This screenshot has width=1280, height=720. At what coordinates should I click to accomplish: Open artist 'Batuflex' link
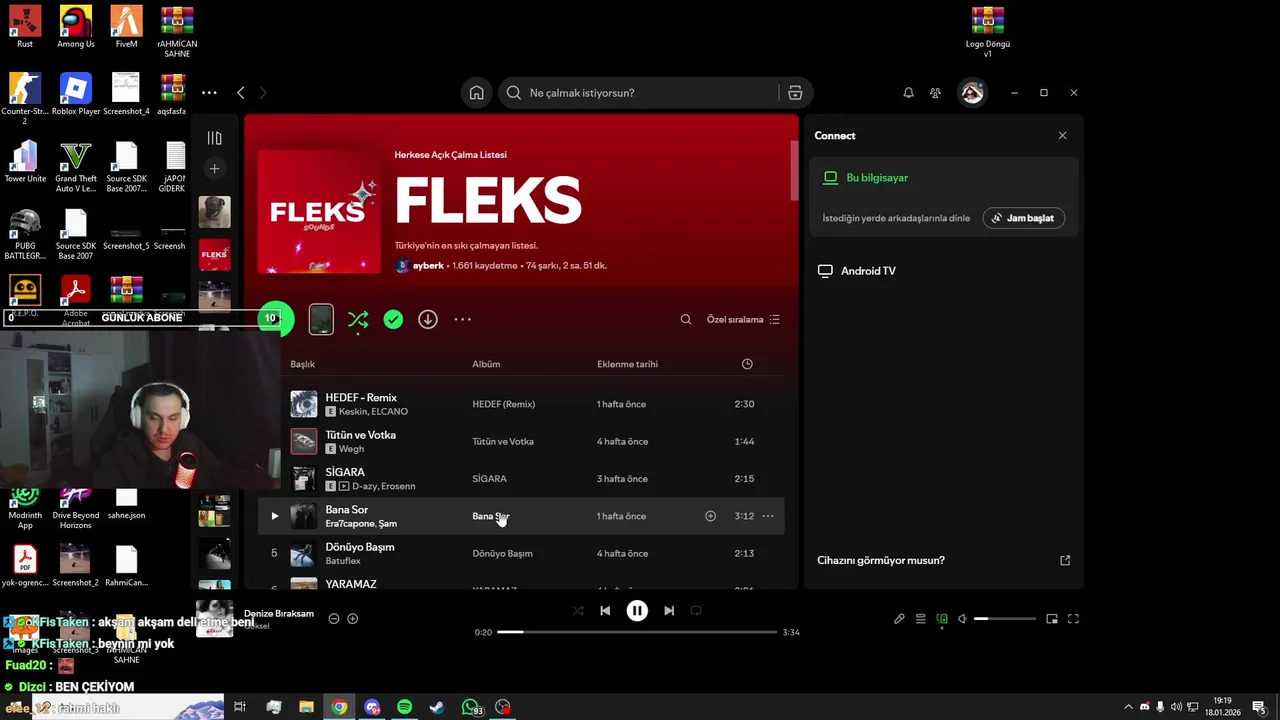(x=343, y=561)
